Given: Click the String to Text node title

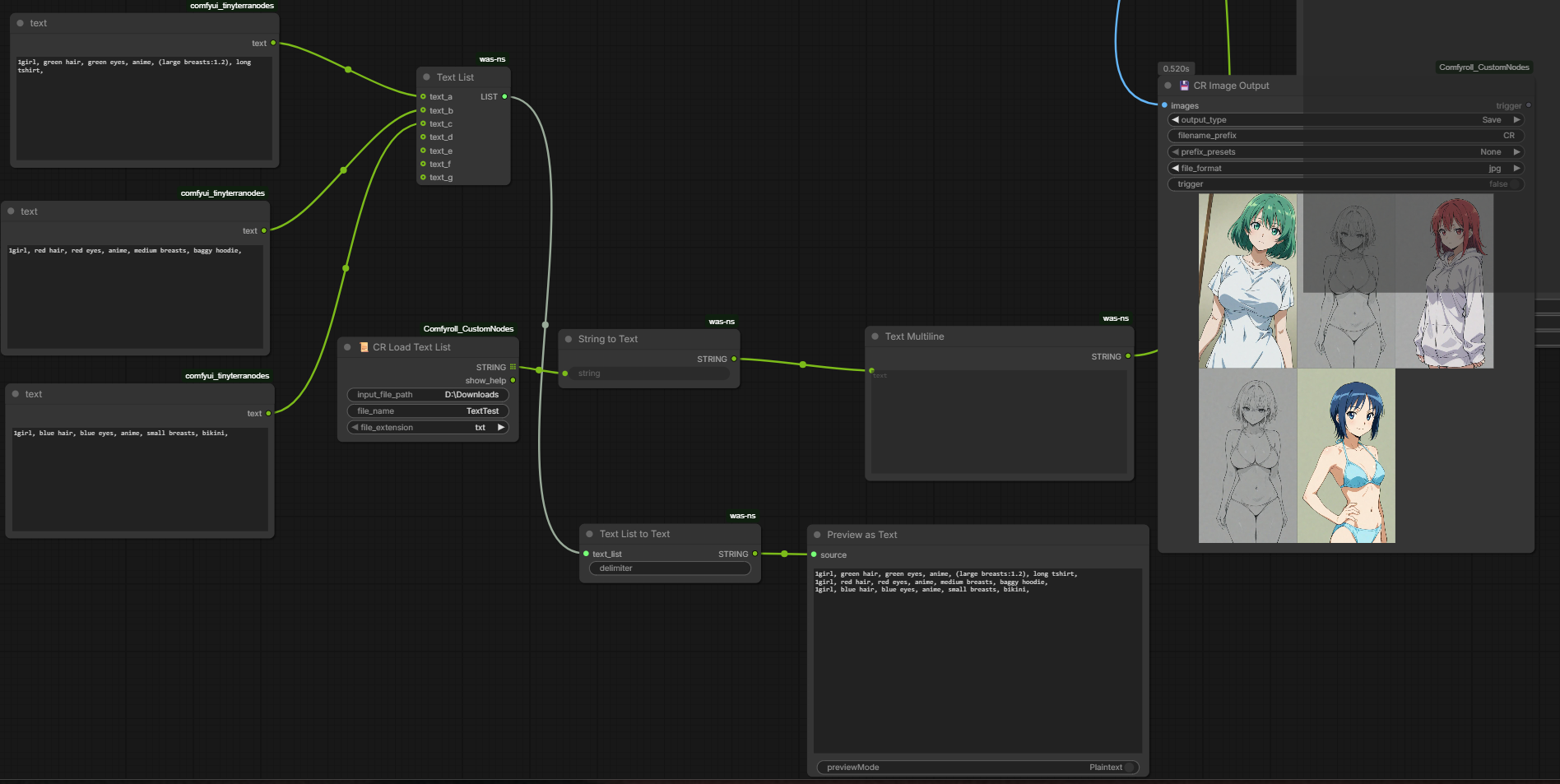Looking at the screenshot, I should (x=607, y=339).
